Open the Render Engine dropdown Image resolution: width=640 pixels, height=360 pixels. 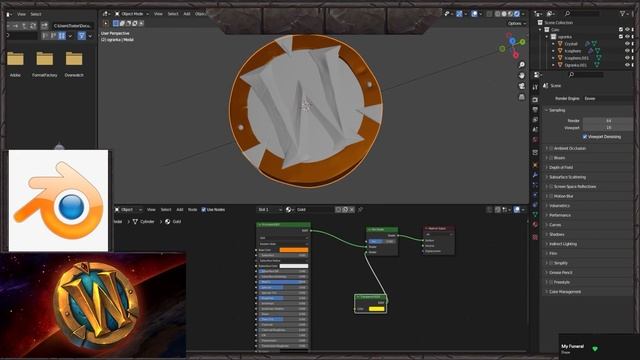[608, 98]
